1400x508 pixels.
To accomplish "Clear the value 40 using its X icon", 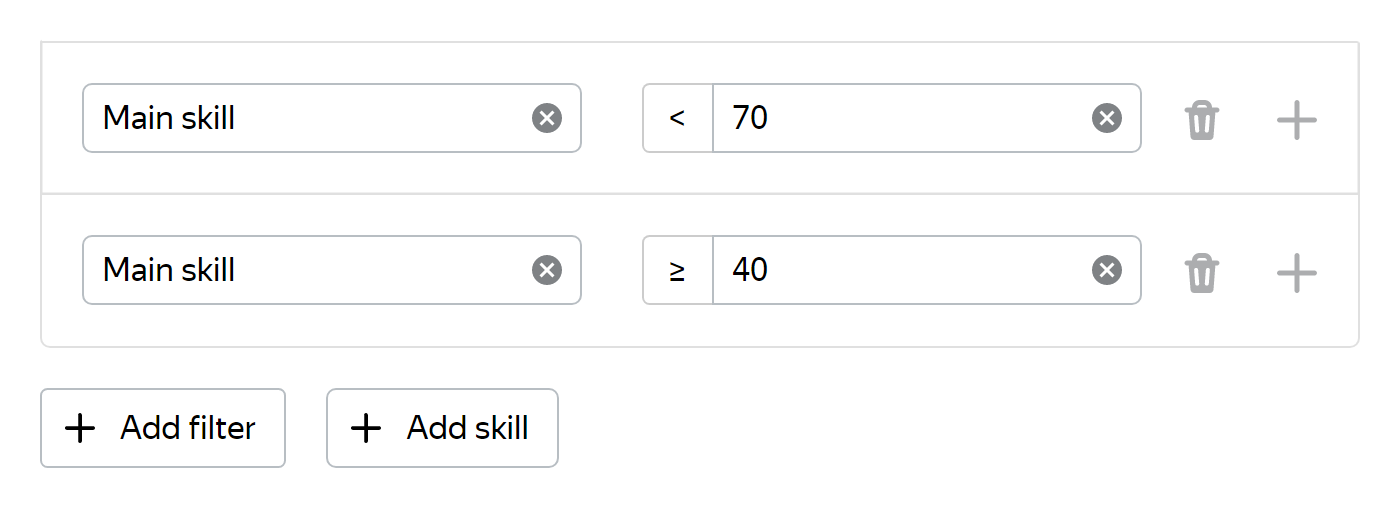I will [1106, 271].
